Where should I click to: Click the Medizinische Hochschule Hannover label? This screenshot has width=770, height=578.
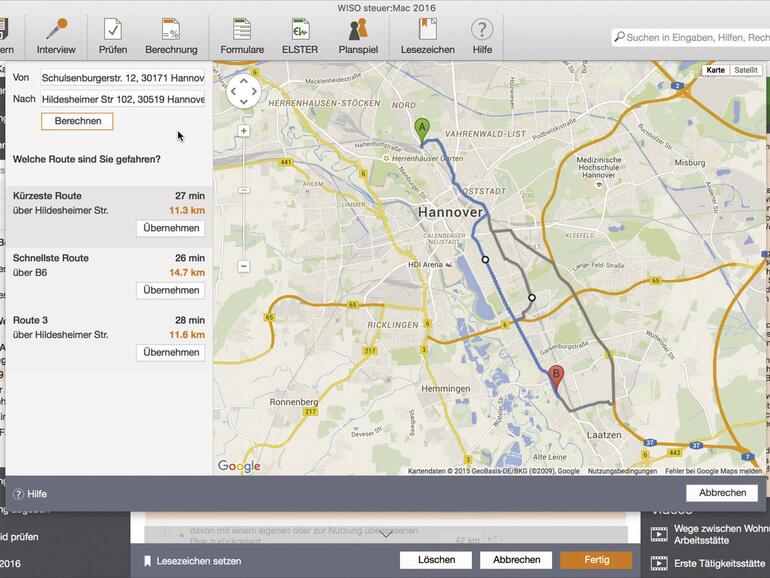coord(599,167)
